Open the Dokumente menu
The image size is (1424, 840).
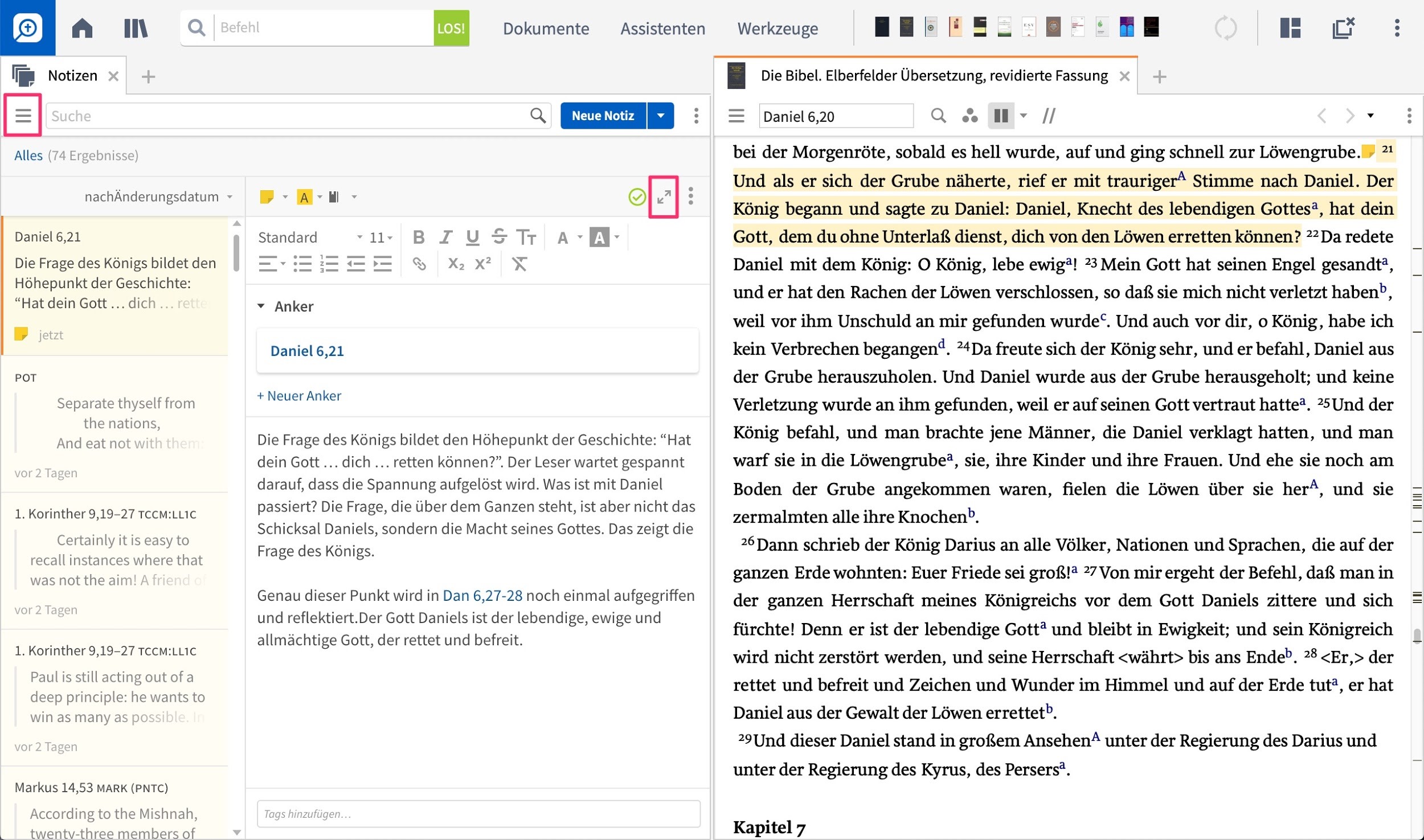click(x=546, y=28)
